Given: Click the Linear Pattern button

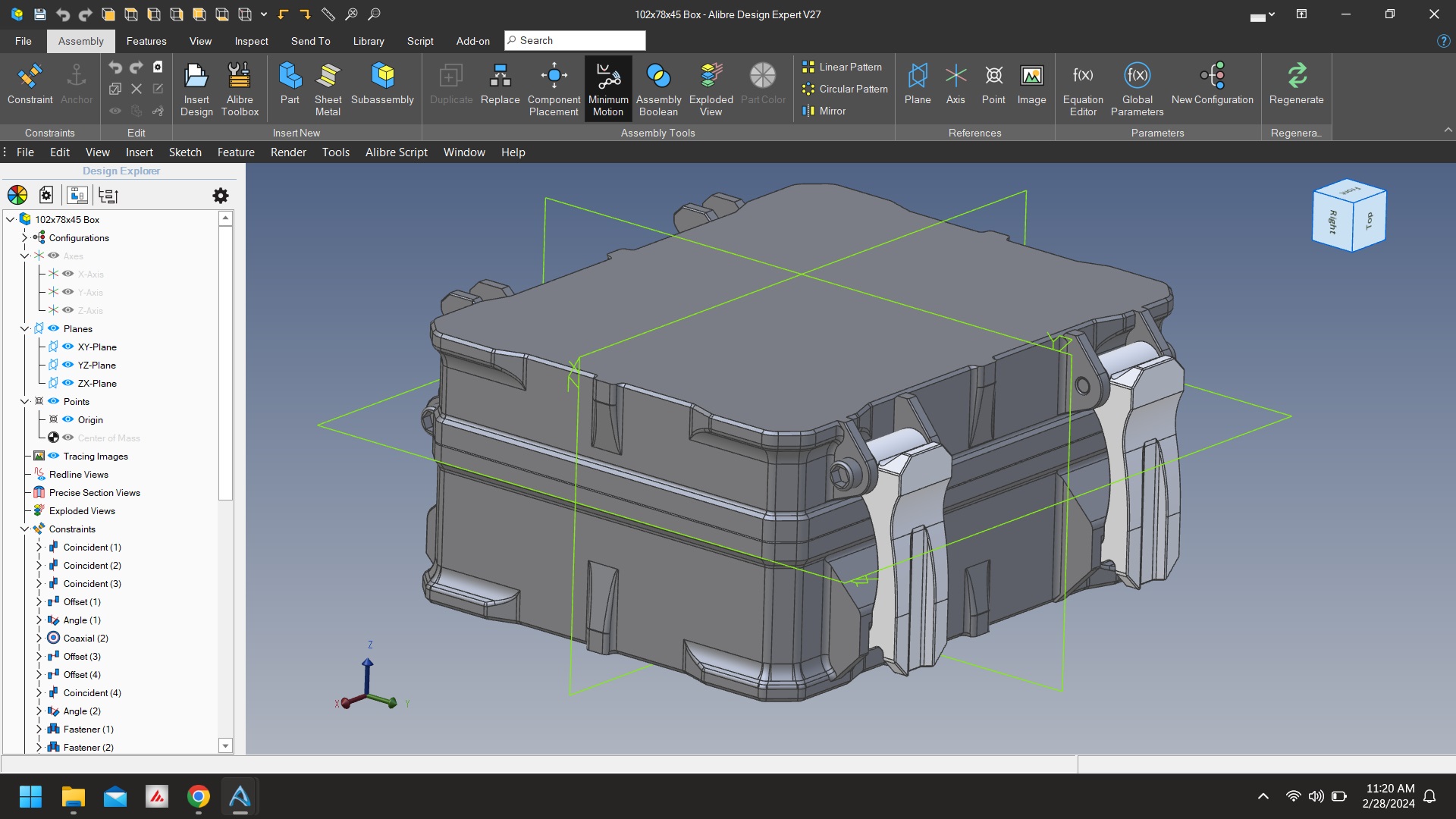Looking at the screenshot, I should click(842, 67).
